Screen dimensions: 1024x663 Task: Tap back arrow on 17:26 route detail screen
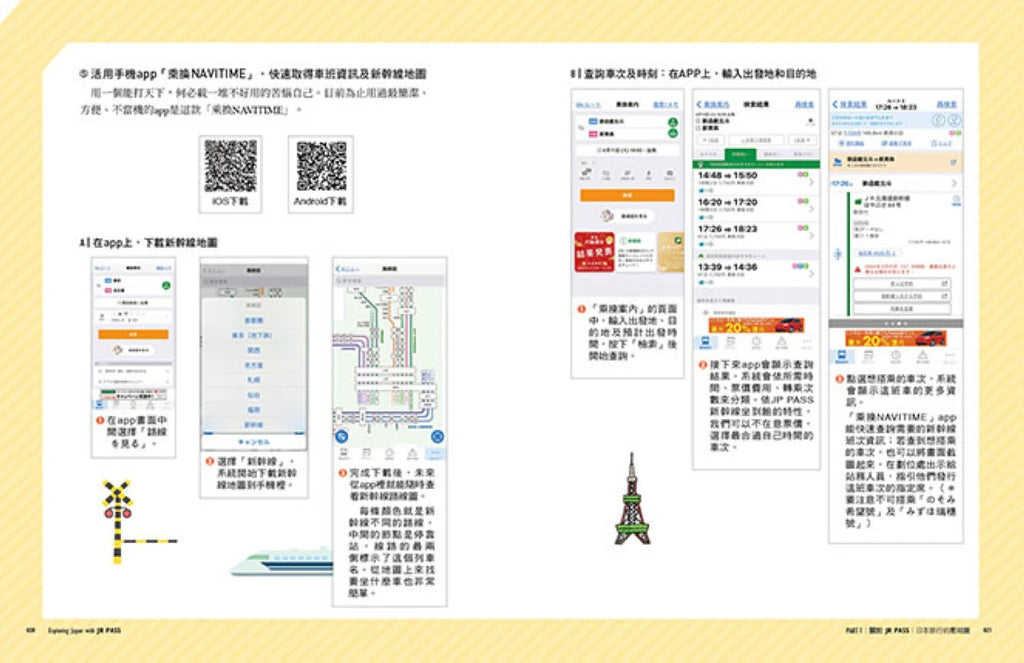point(836,104)
